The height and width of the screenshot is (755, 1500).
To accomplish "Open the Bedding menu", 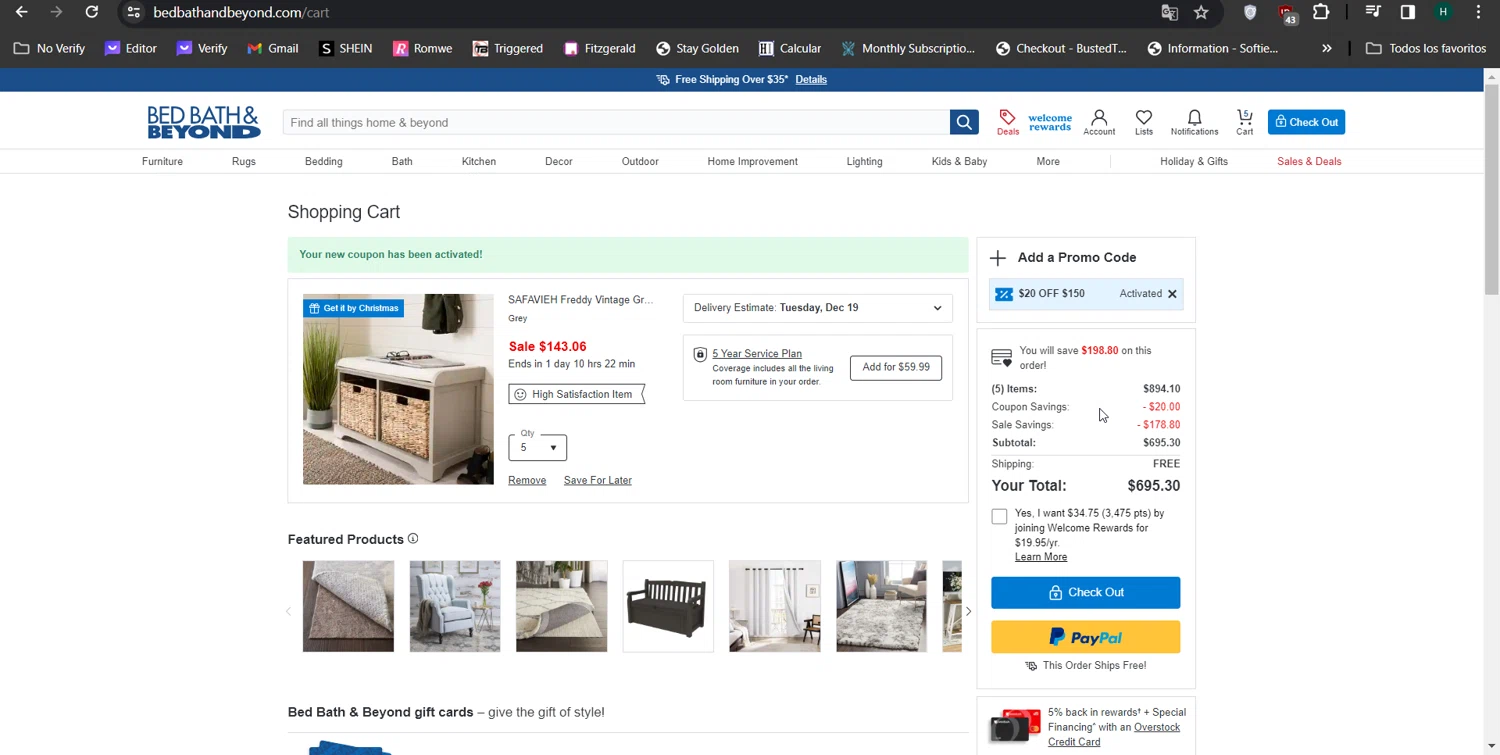I will (x=323, y=161).
